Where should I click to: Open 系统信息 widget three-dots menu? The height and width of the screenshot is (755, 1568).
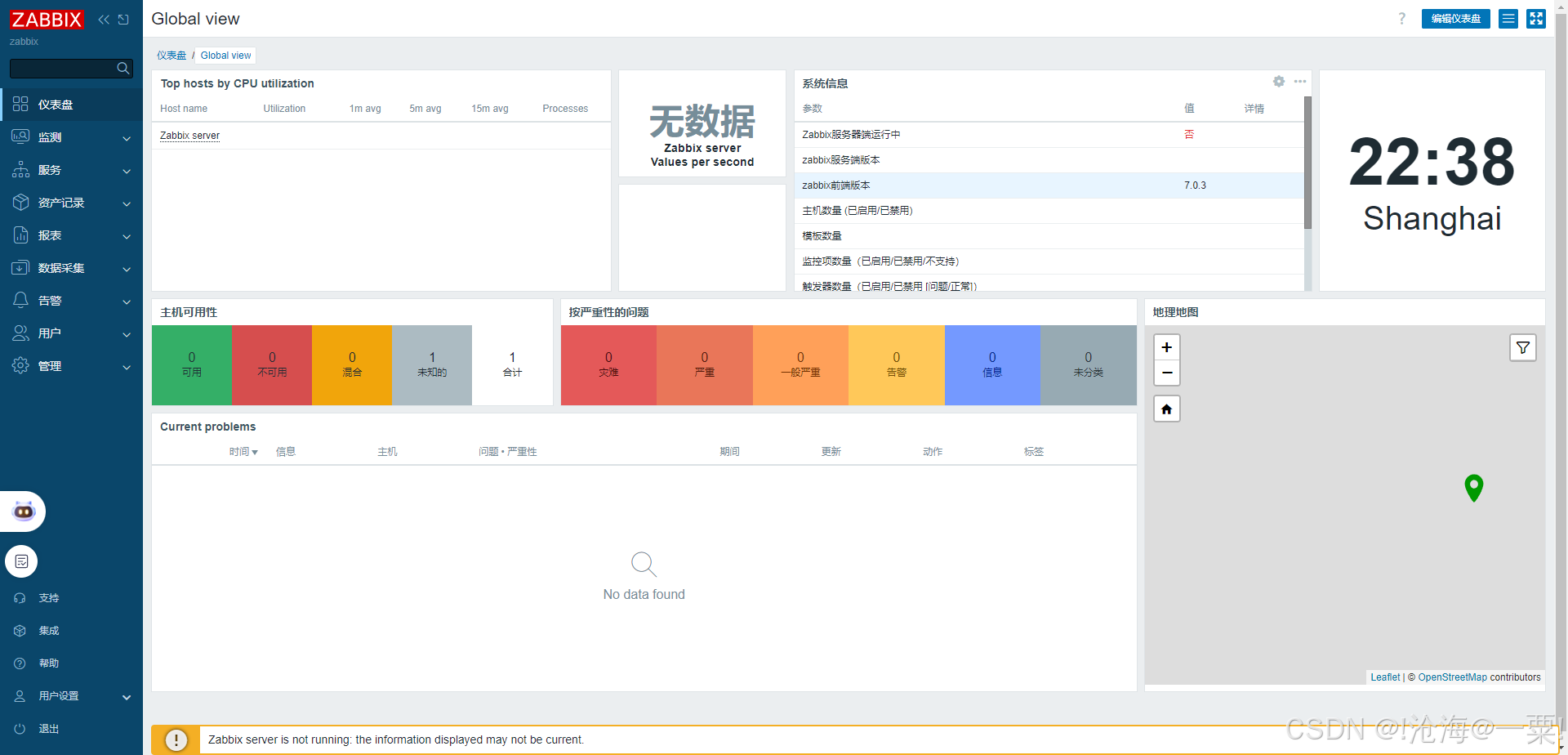click(1300, 82)
